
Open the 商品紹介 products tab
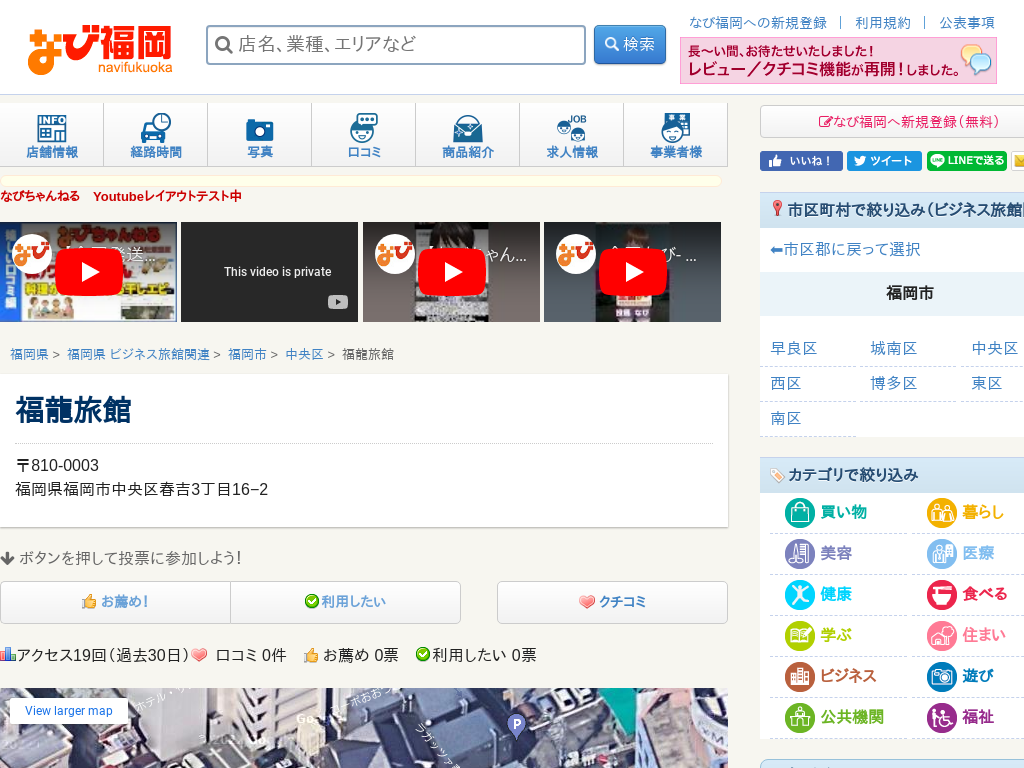click(x=468, y=135)
